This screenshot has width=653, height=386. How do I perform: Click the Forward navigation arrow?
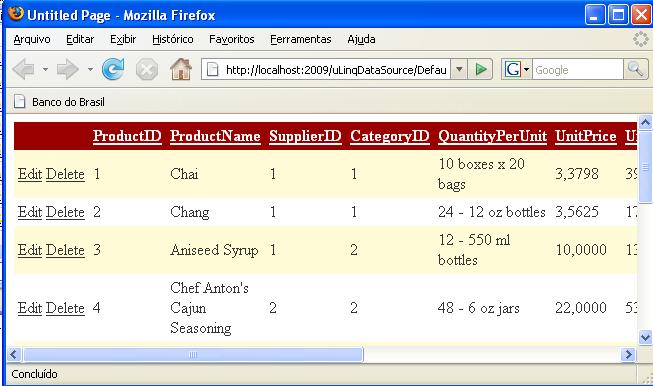[67, 69]
